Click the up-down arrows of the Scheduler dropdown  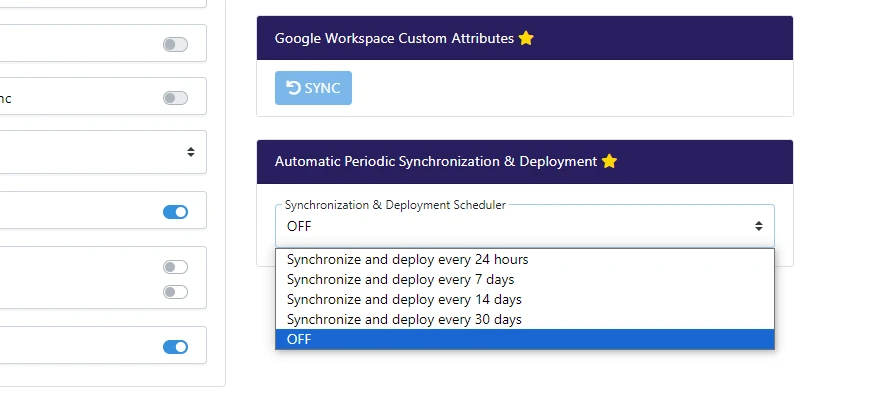coord(759,226)
